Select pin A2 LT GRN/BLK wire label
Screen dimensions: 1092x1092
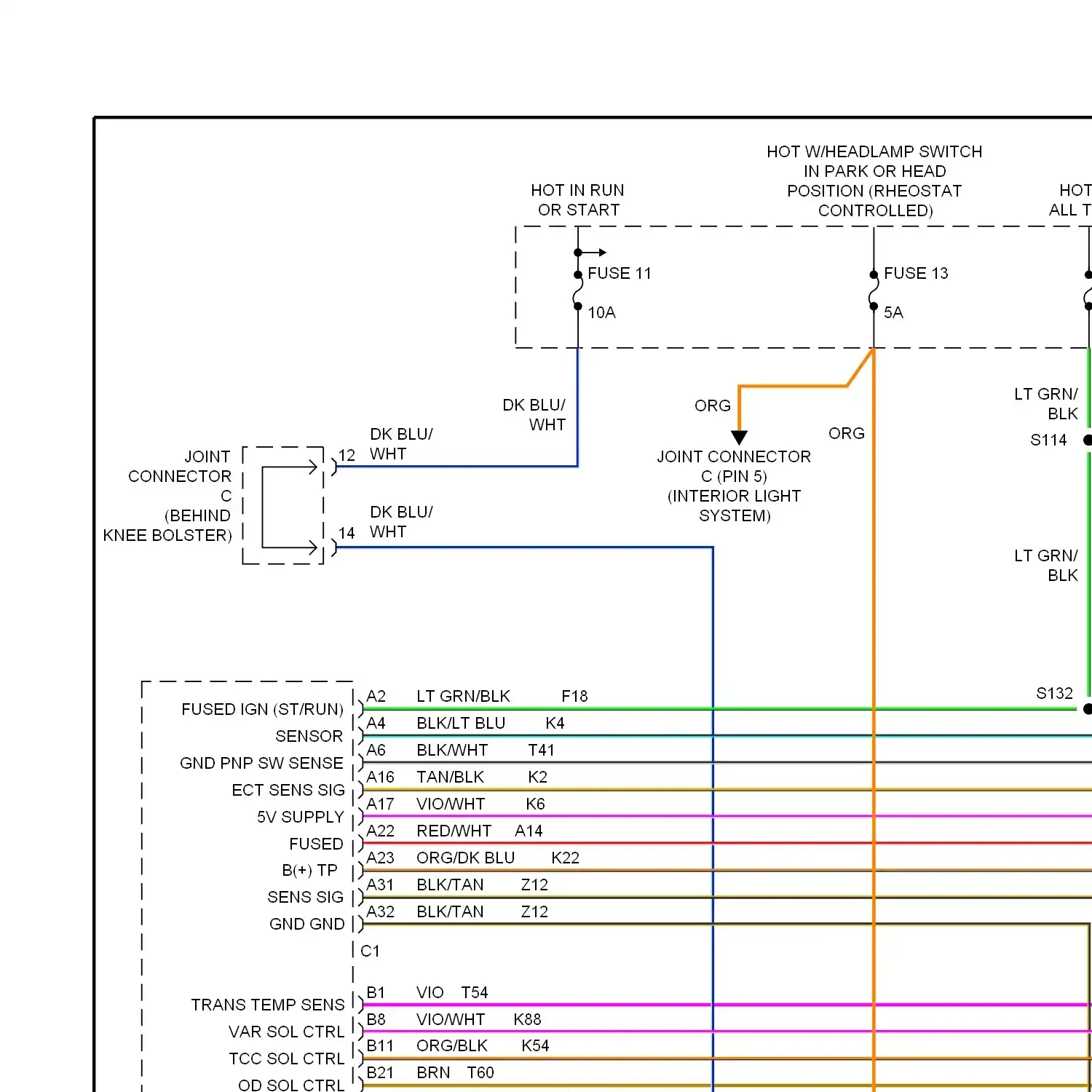coord(463,696)
